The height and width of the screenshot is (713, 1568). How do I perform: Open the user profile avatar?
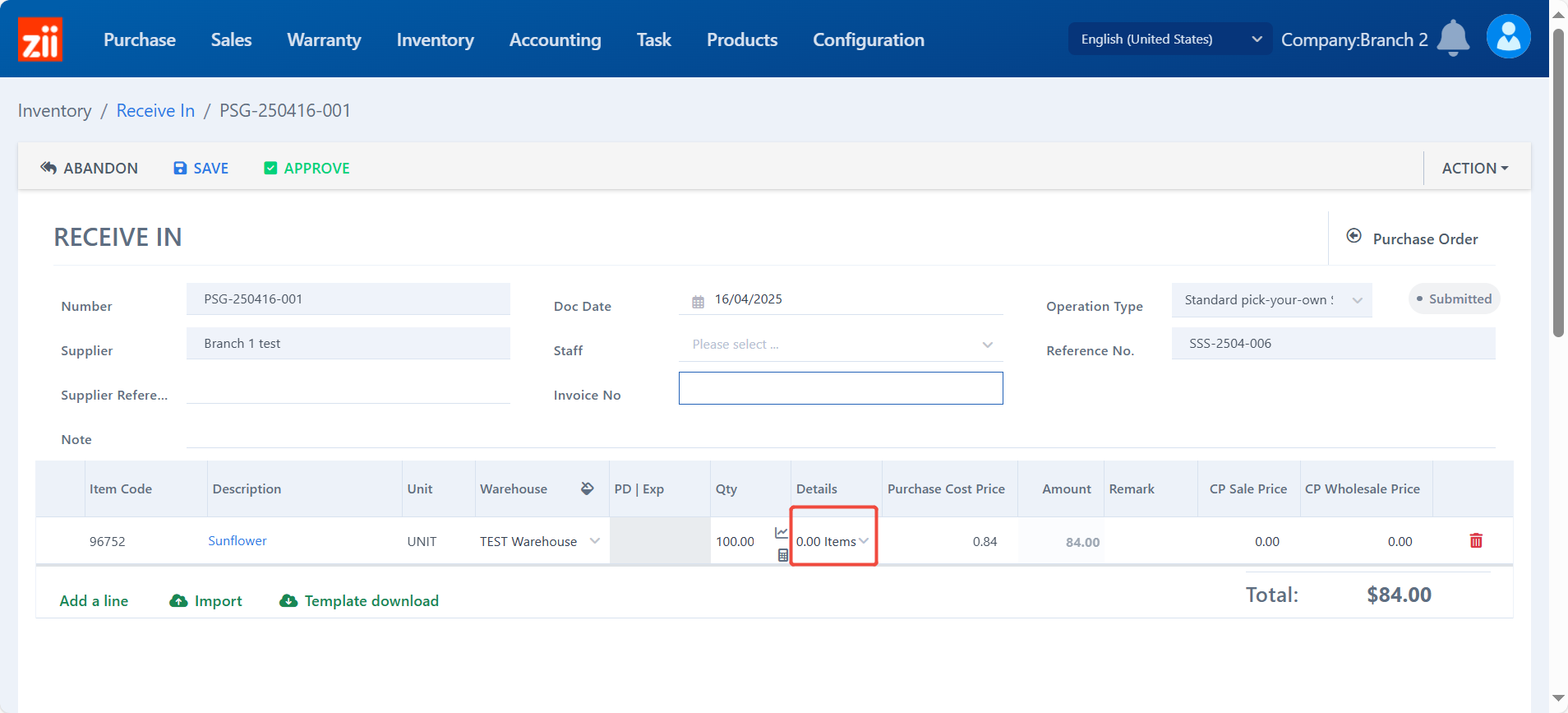1508,37
